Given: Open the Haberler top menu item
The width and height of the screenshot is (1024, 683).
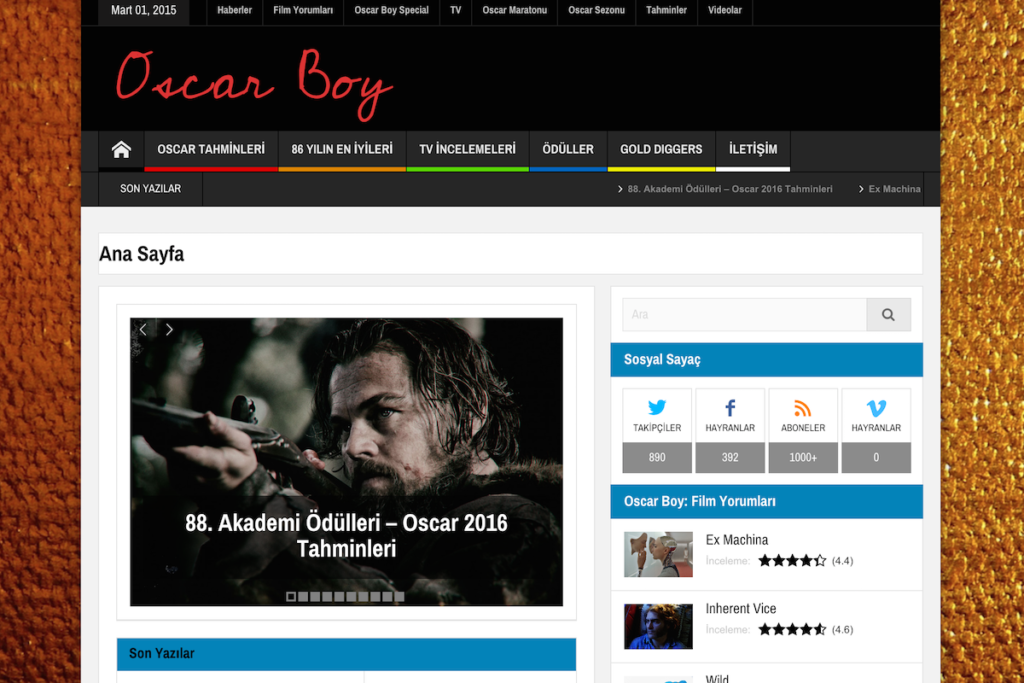Looking at the screenshot, I should coord(234,10).
